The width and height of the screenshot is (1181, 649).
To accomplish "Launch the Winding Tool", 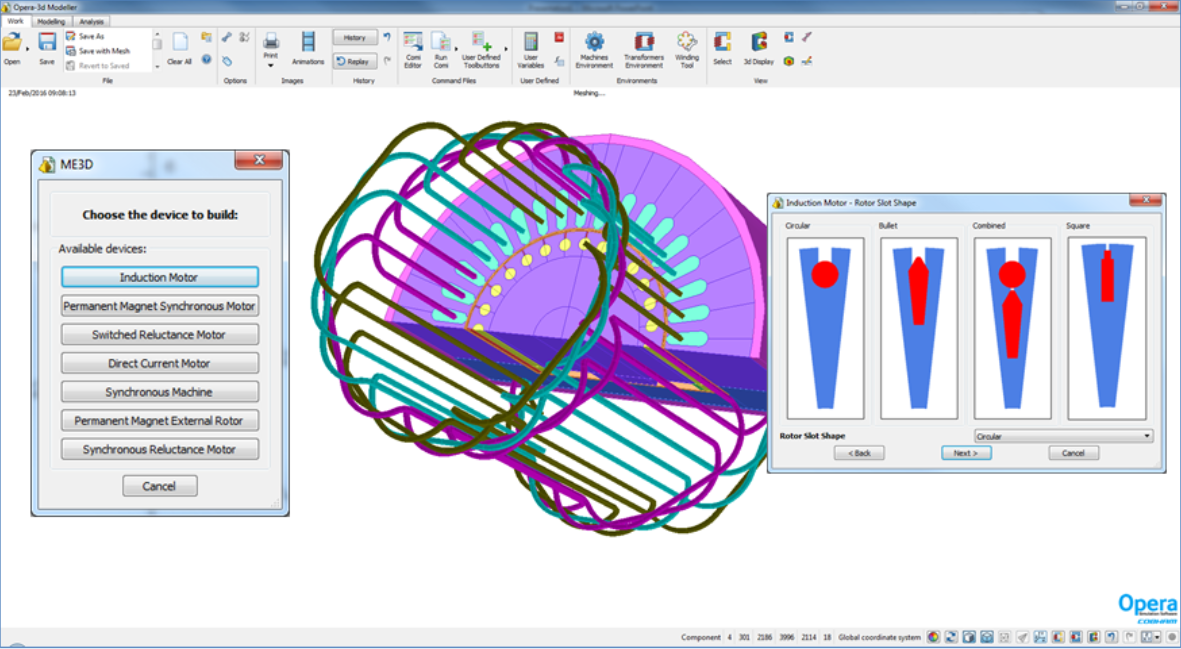I will pos(686,49).
